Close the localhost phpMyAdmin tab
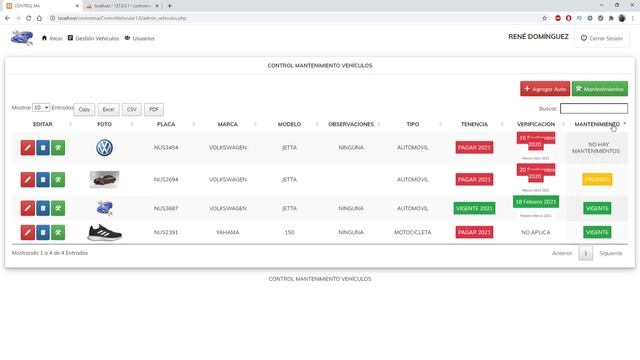 click(x=157, y=6)
